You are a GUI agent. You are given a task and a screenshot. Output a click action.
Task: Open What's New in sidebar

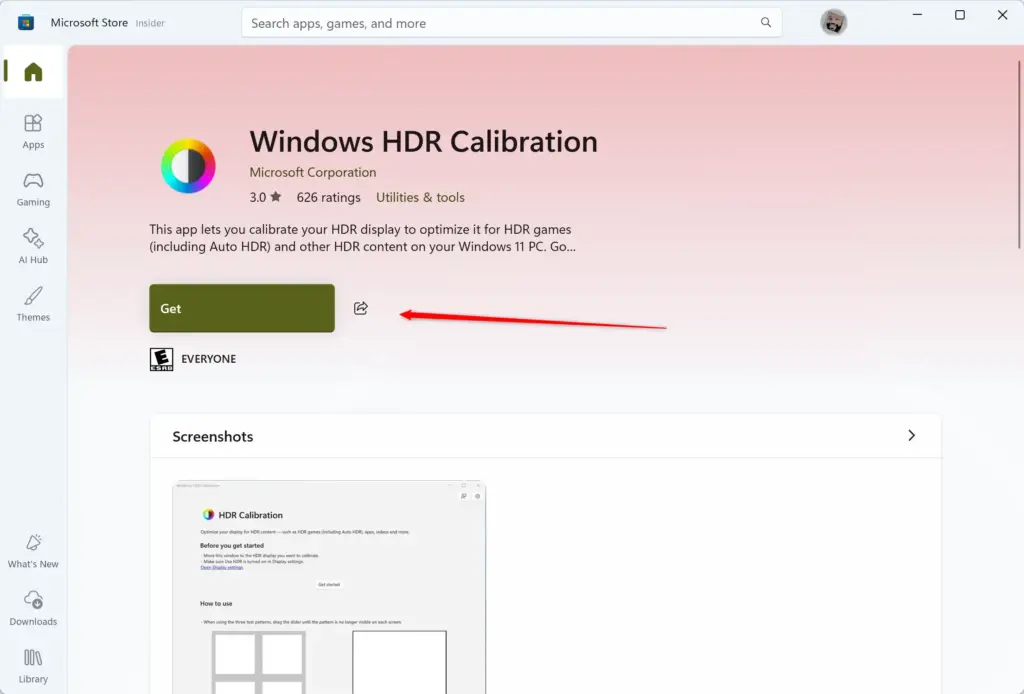pos(33,551)
